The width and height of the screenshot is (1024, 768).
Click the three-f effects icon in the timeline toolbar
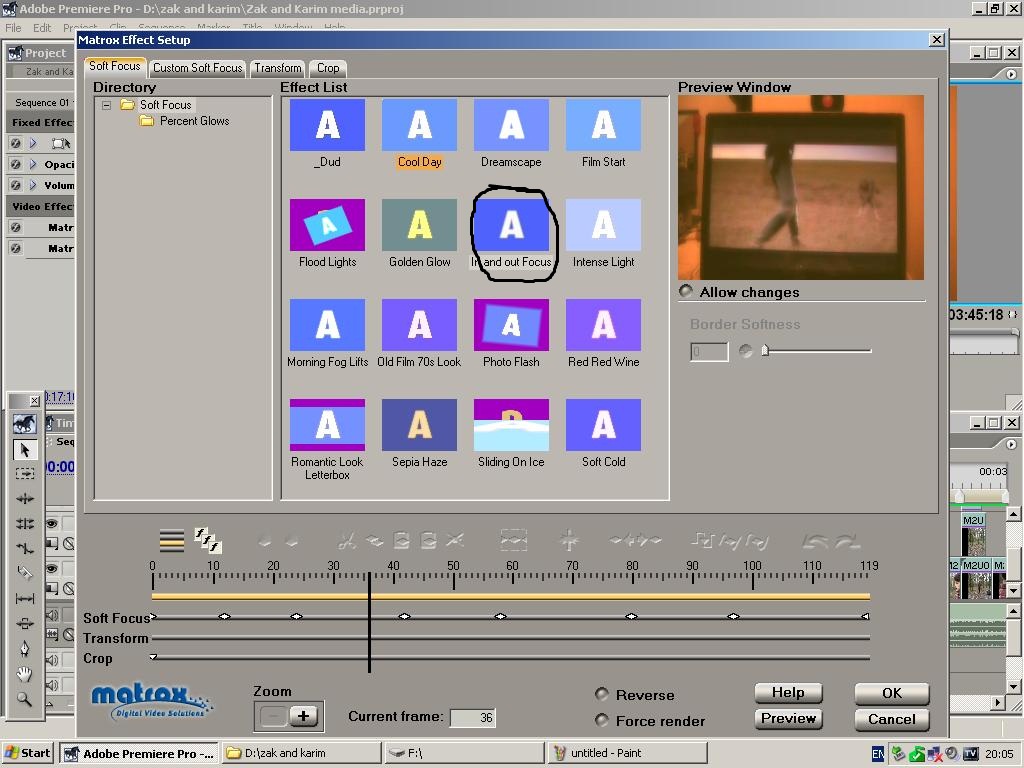[208, 540]
